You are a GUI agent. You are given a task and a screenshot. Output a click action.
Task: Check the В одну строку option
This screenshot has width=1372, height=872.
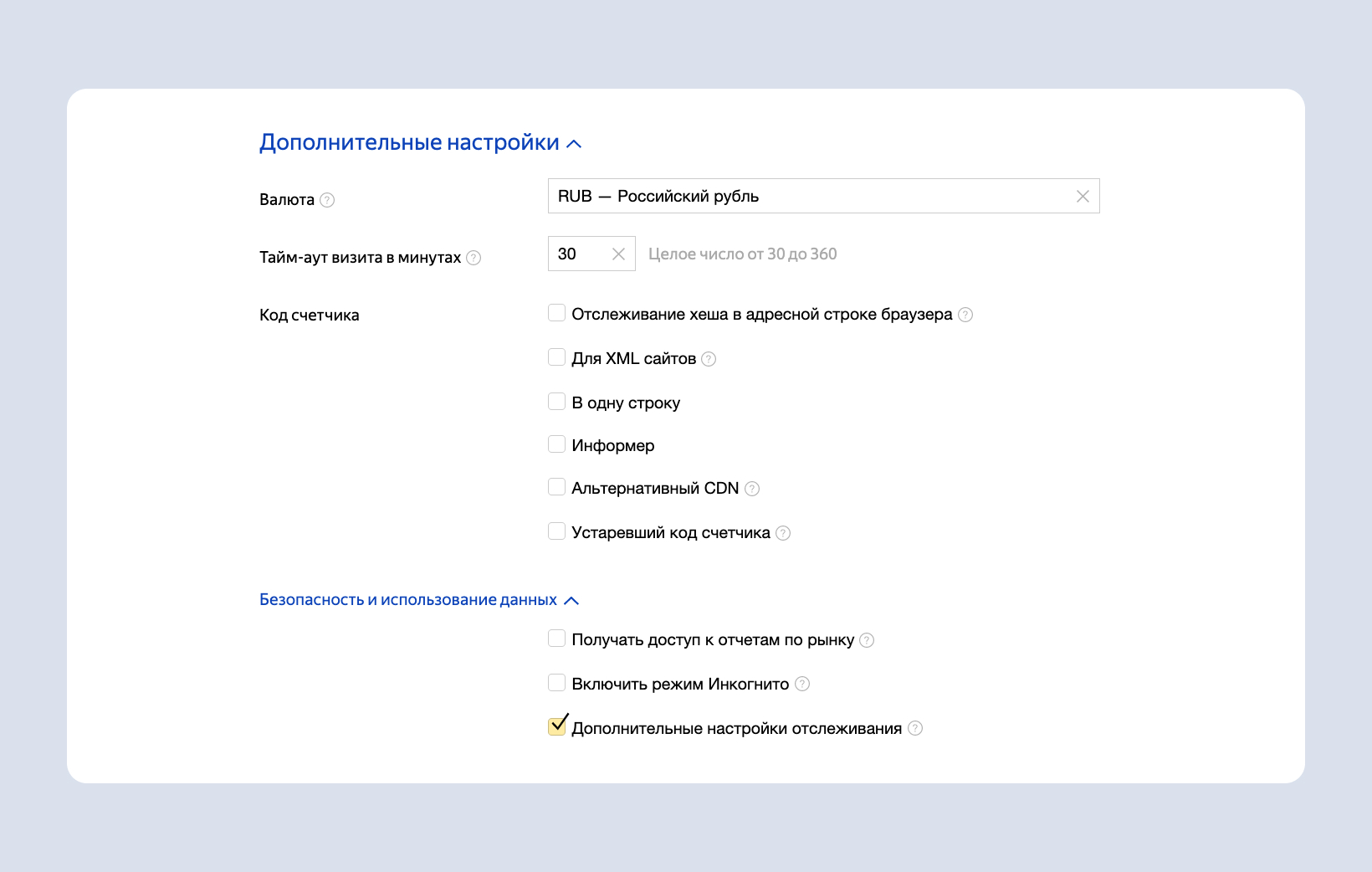[557, 402]
